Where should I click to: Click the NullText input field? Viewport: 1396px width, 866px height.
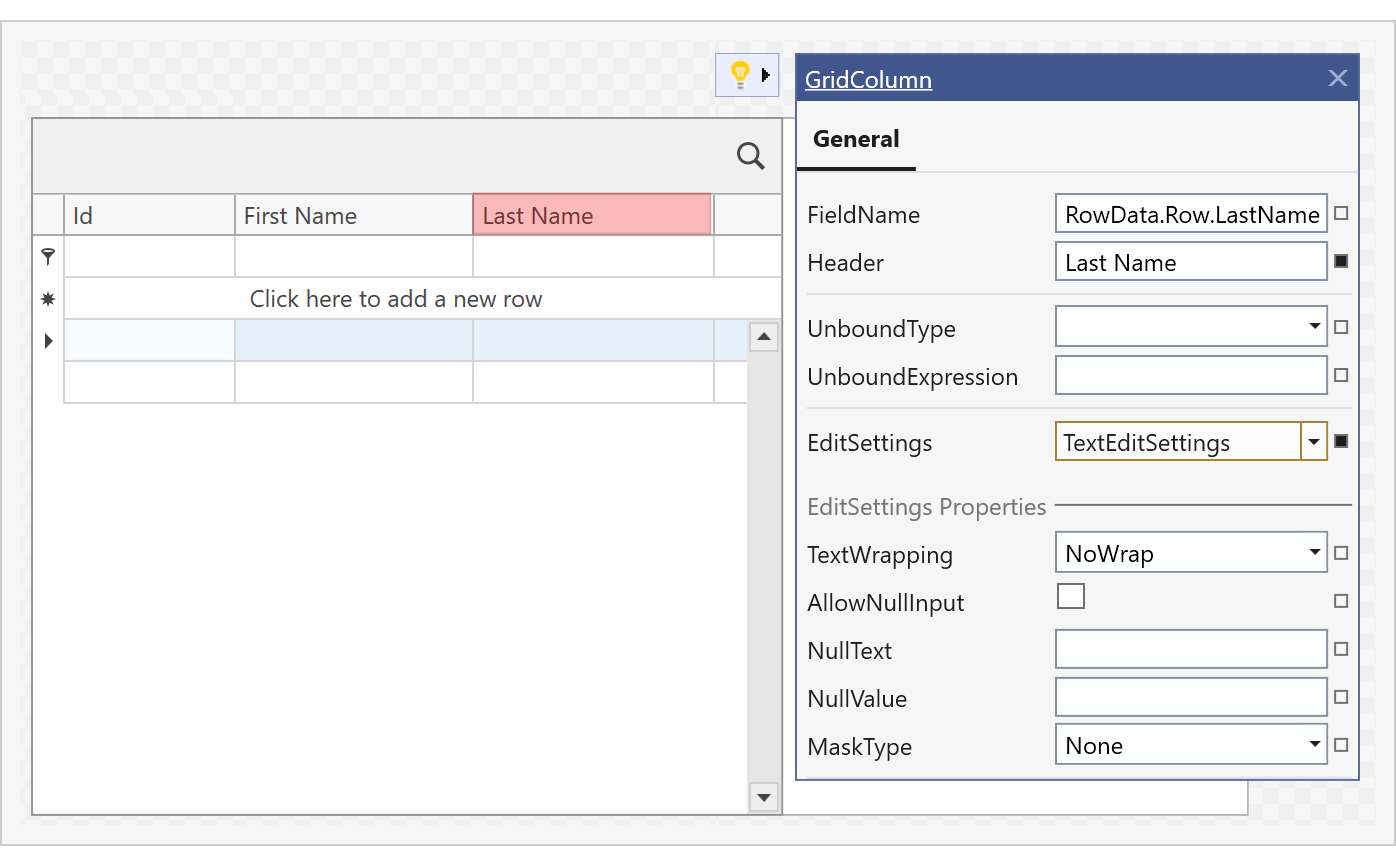click(1191, 649)
